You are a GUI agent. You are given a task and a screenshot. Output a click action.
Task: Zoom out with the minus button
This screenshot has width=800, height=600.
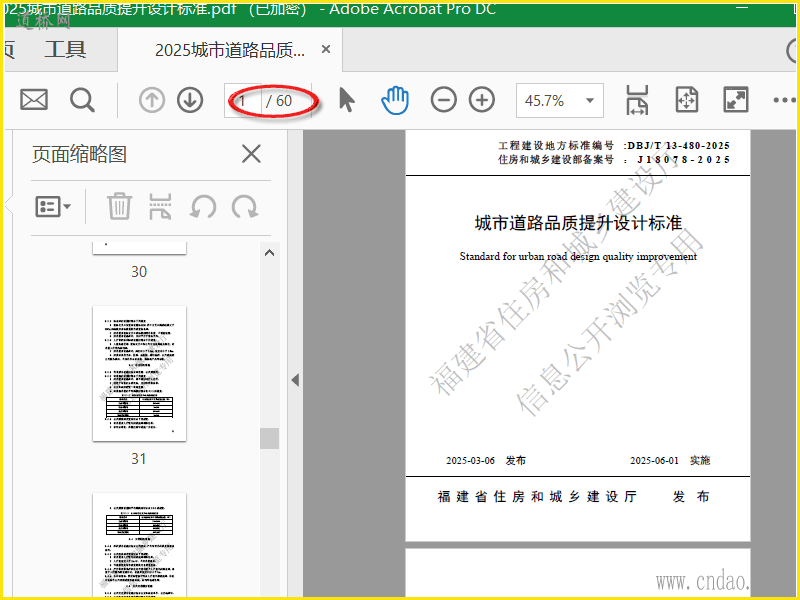[443, 99]
